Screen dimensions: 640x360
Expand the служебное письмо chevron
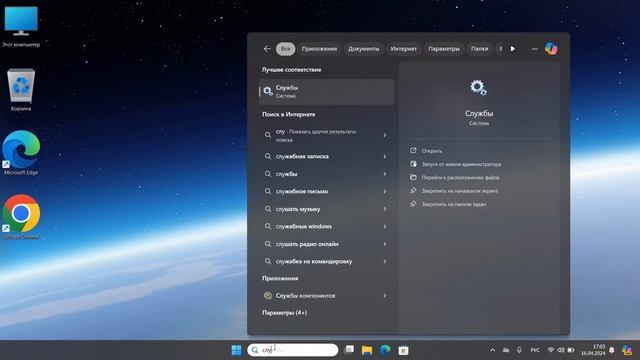pos(384,191)
